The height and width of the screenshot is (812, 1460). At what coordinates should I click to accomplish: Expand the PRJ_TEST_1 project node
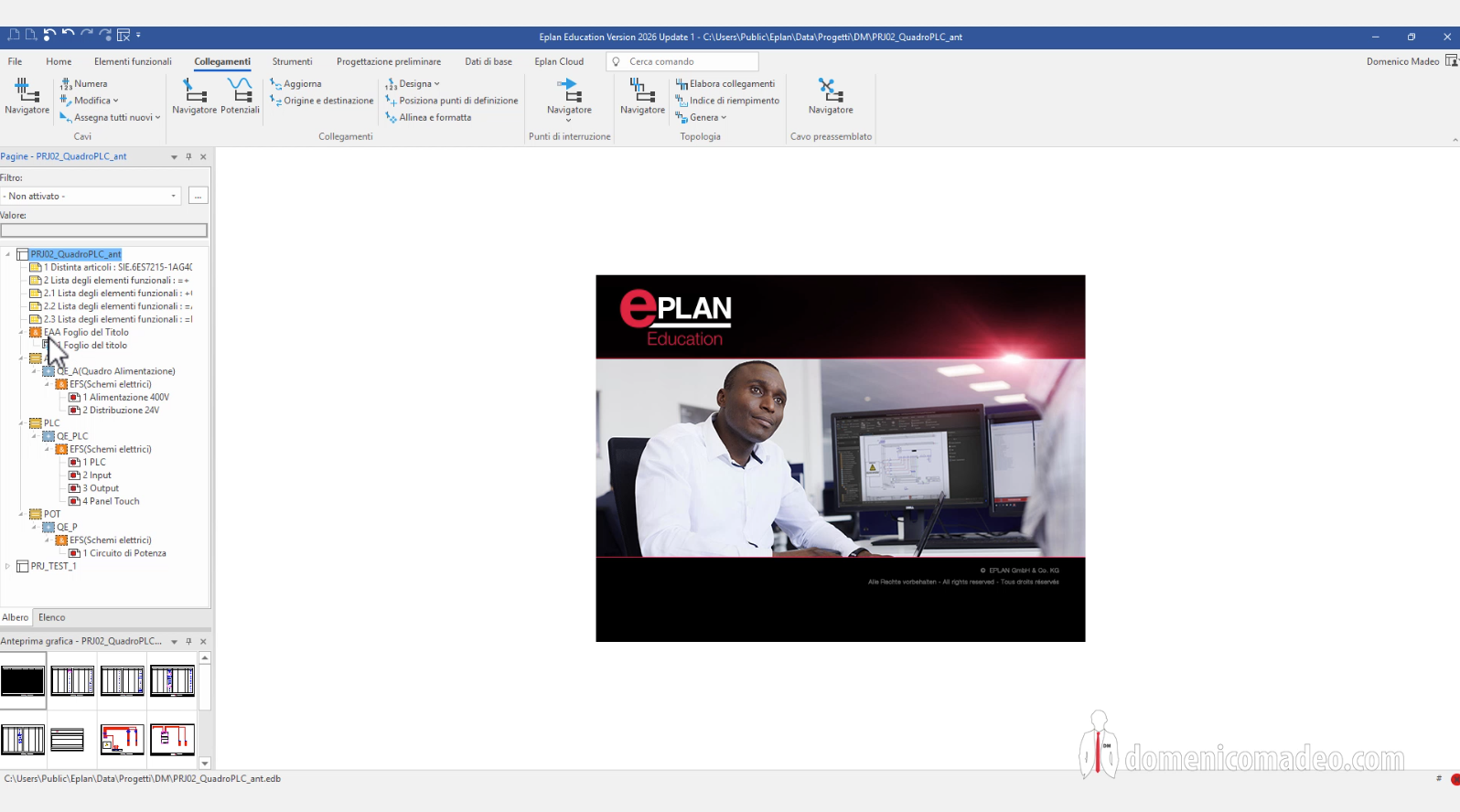tap(8, 566)
